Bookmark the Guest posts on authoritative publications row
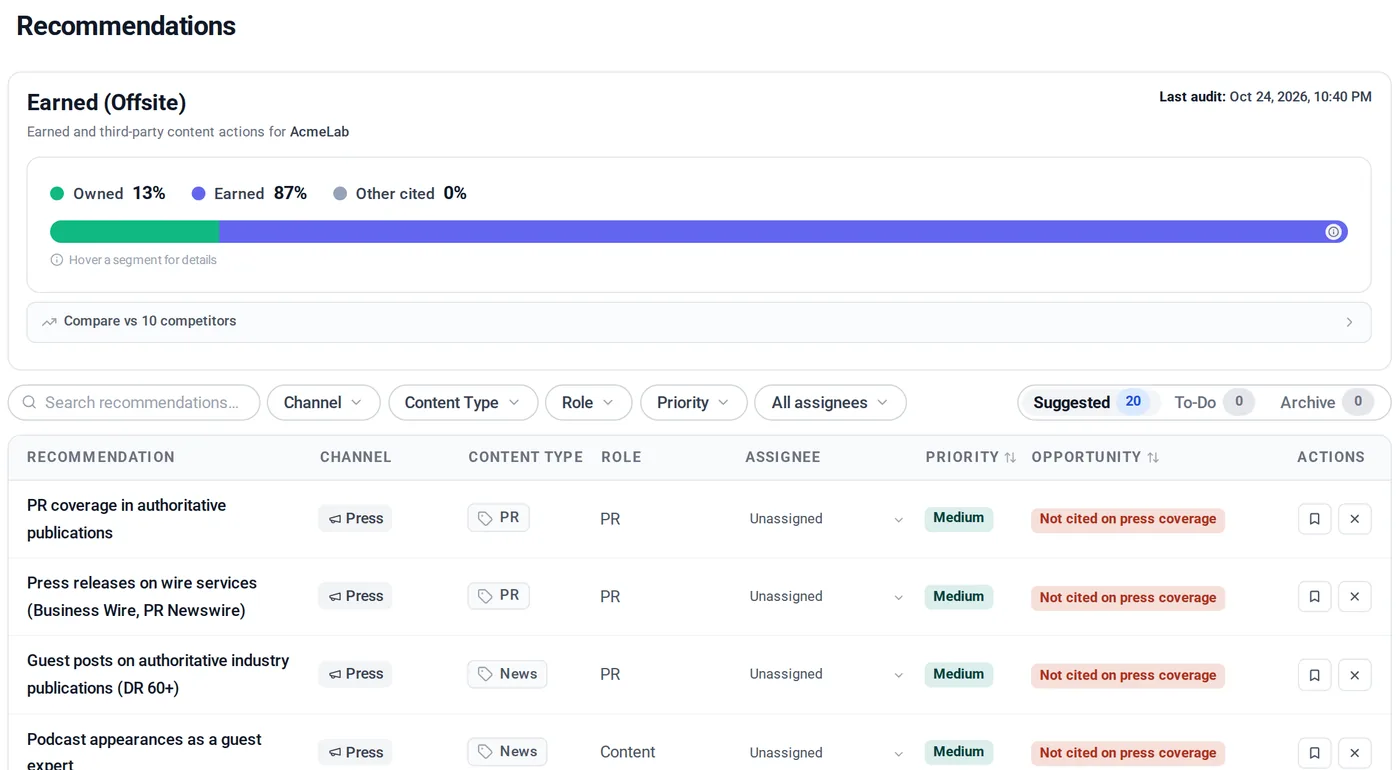Viewport: 1400px width, 770px height. pos(1314,675)
